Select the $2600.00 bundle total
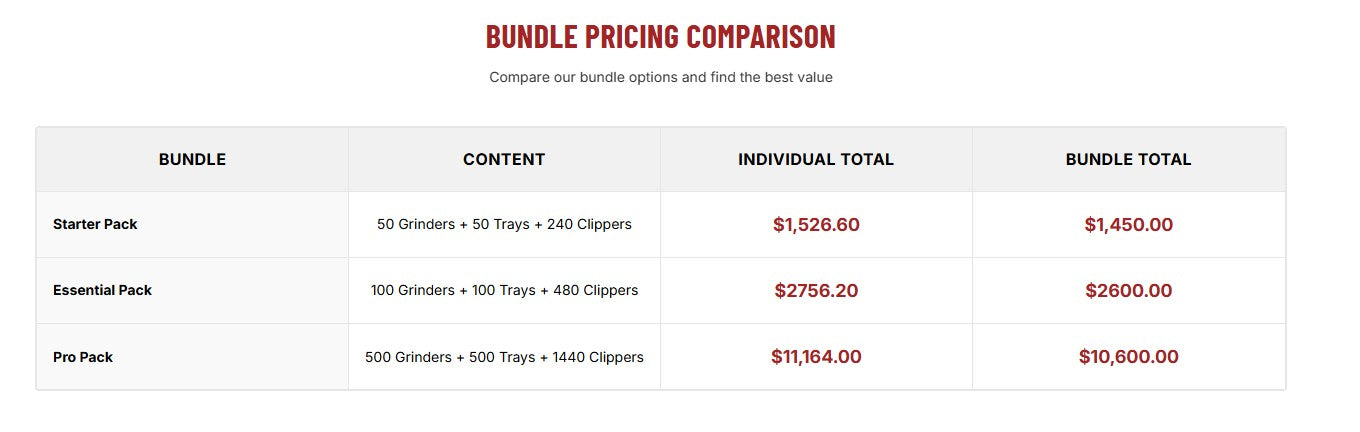The width and height of the screenshot is (1360, 432). click(x=1128, y=291)
